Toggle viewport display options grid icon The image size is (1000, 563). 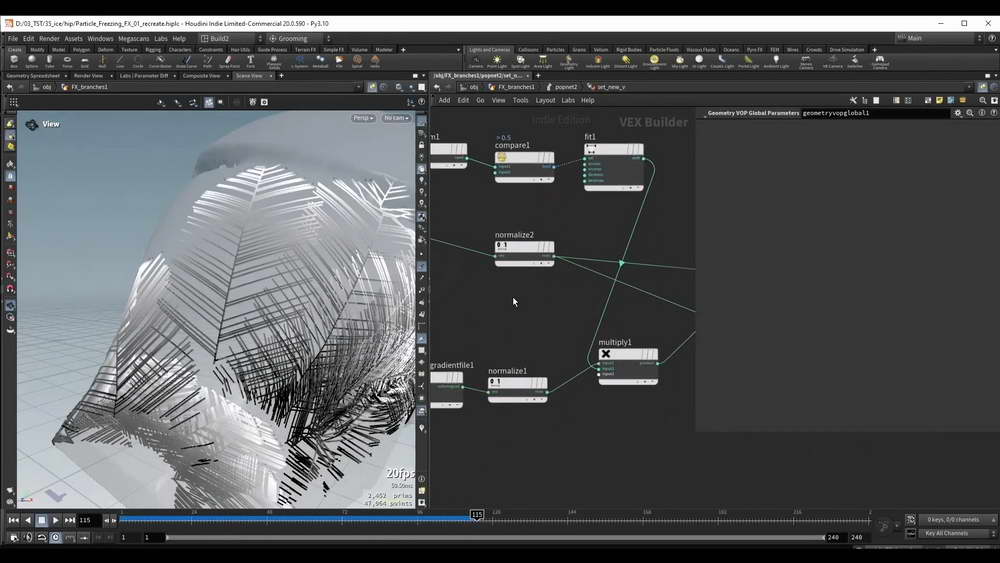coord(13,102)
